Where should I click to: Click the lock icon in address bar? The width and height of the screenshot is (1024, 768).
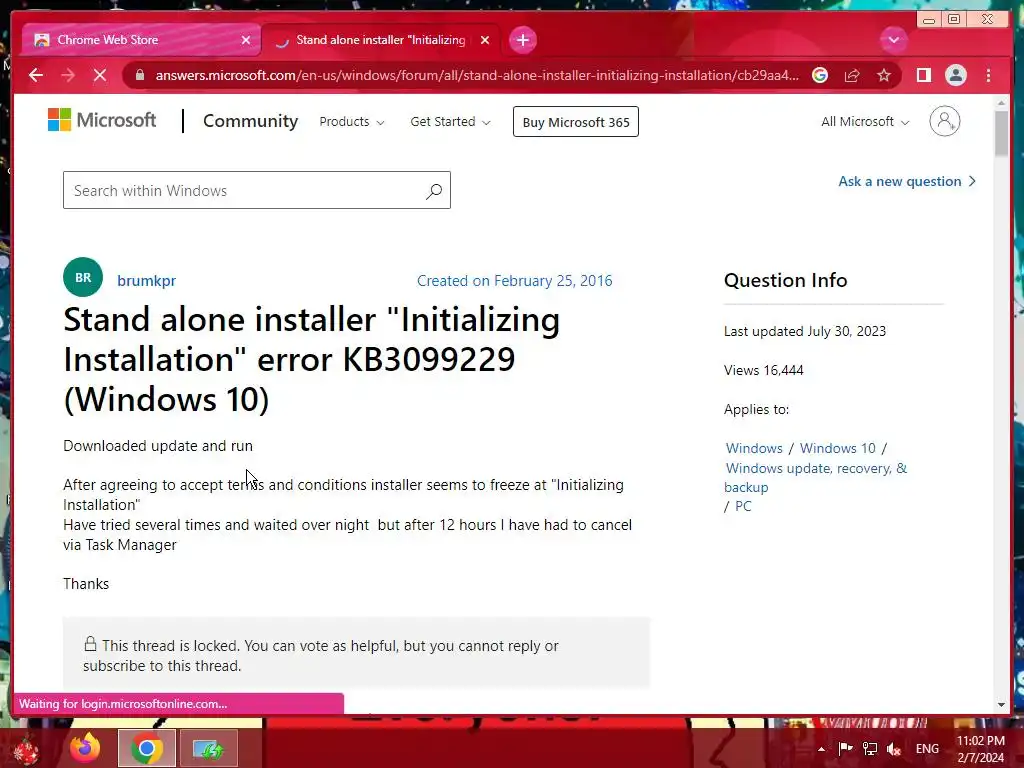(x=139, y=75)
